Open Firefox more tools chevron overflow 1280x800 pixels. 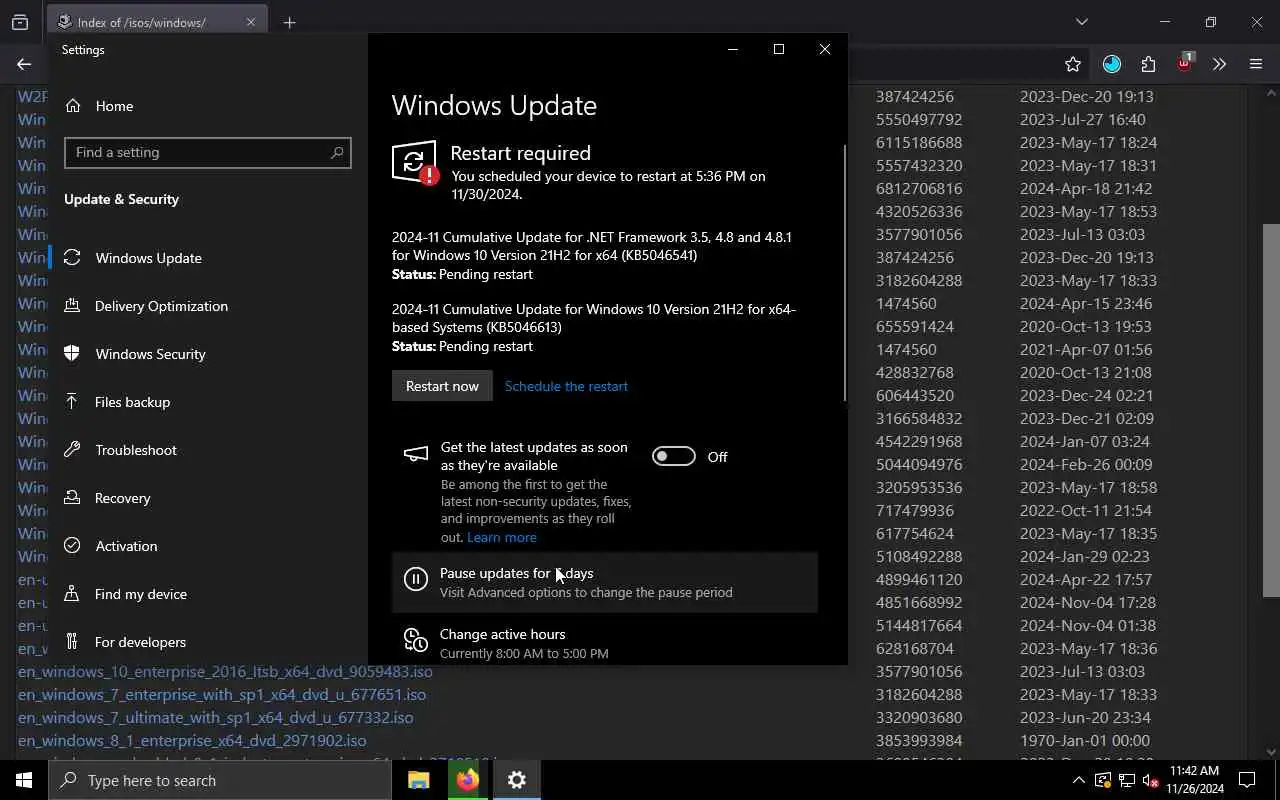(1219, 64)
